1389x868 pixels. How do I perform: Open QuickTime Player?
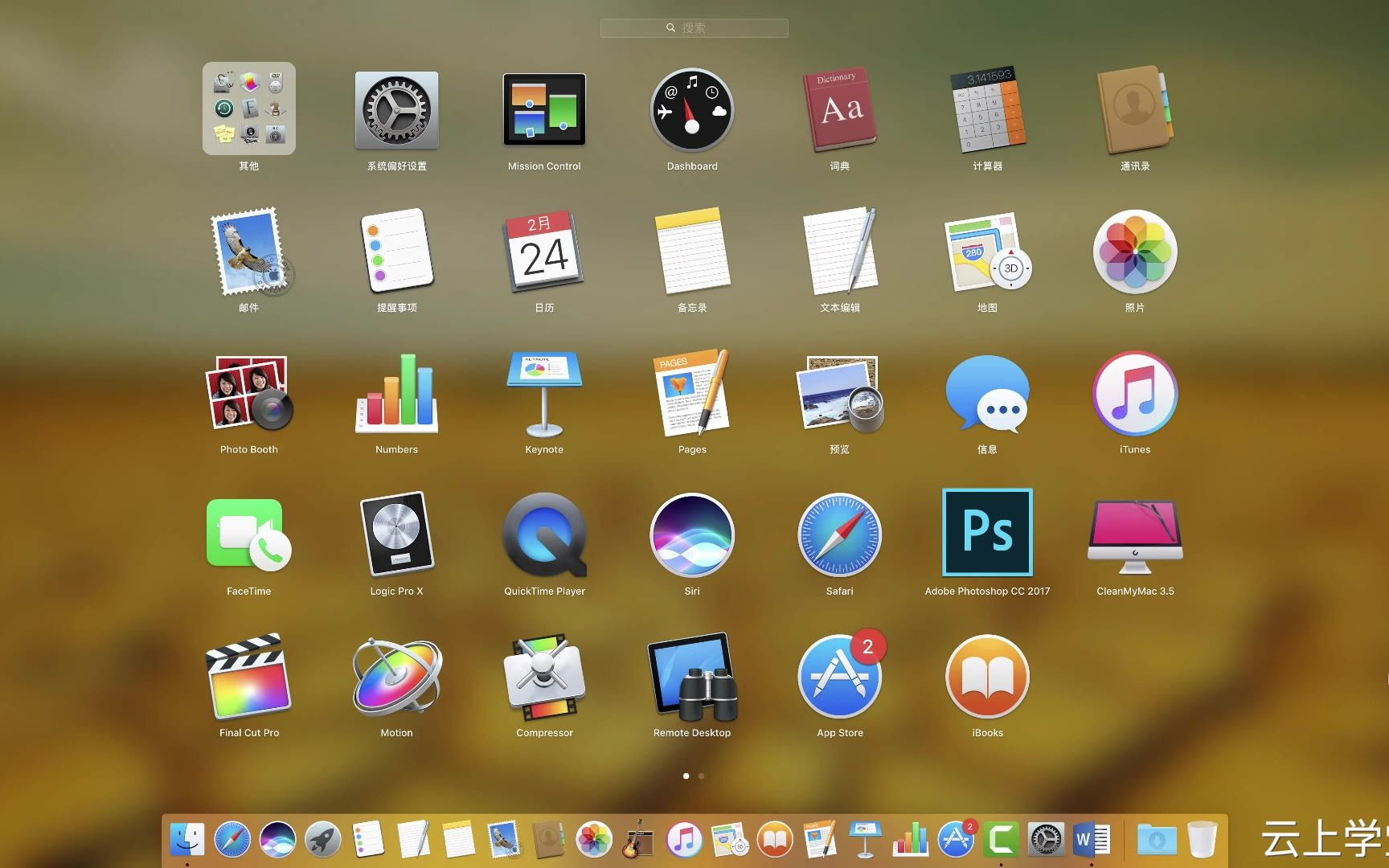pyautogui.click(x=545, y=534)
